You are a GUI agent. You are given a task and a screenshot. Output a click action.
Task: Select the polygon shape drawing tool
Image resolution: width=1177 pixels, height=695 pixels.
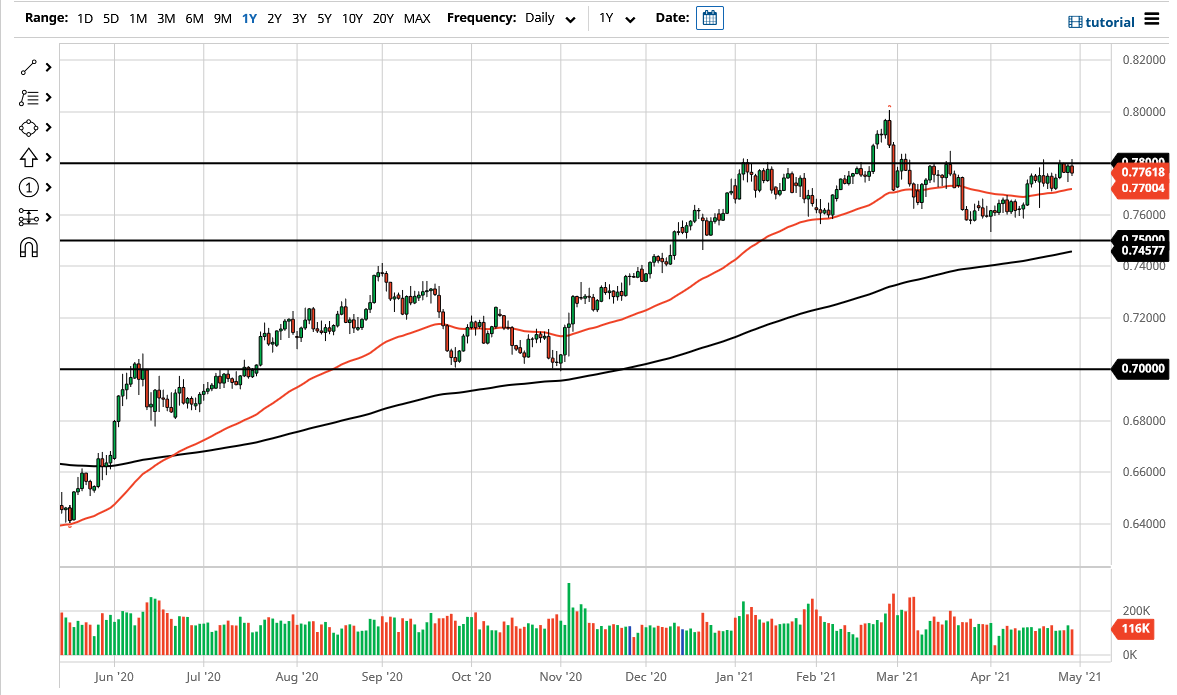pyautogui.click(x=28, y=127)
